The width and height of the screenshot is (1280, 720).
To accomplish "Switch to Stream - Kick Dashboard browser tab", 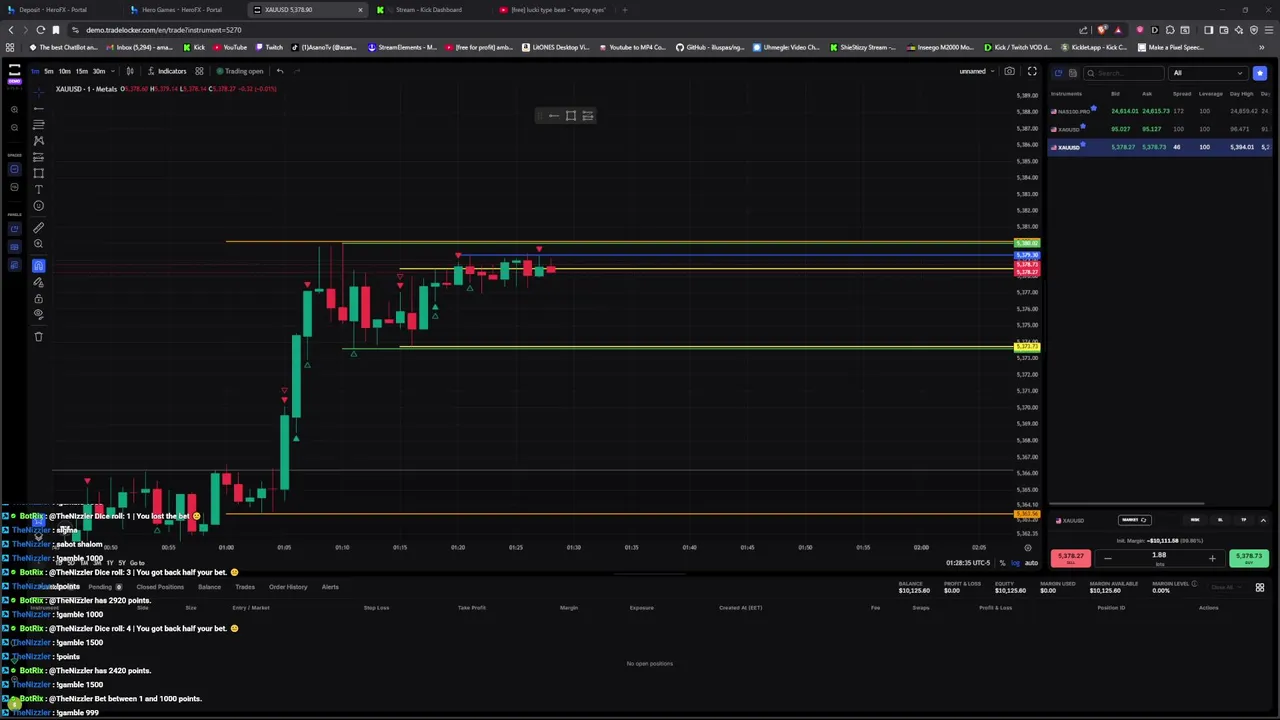I will (x=428, y=10).
